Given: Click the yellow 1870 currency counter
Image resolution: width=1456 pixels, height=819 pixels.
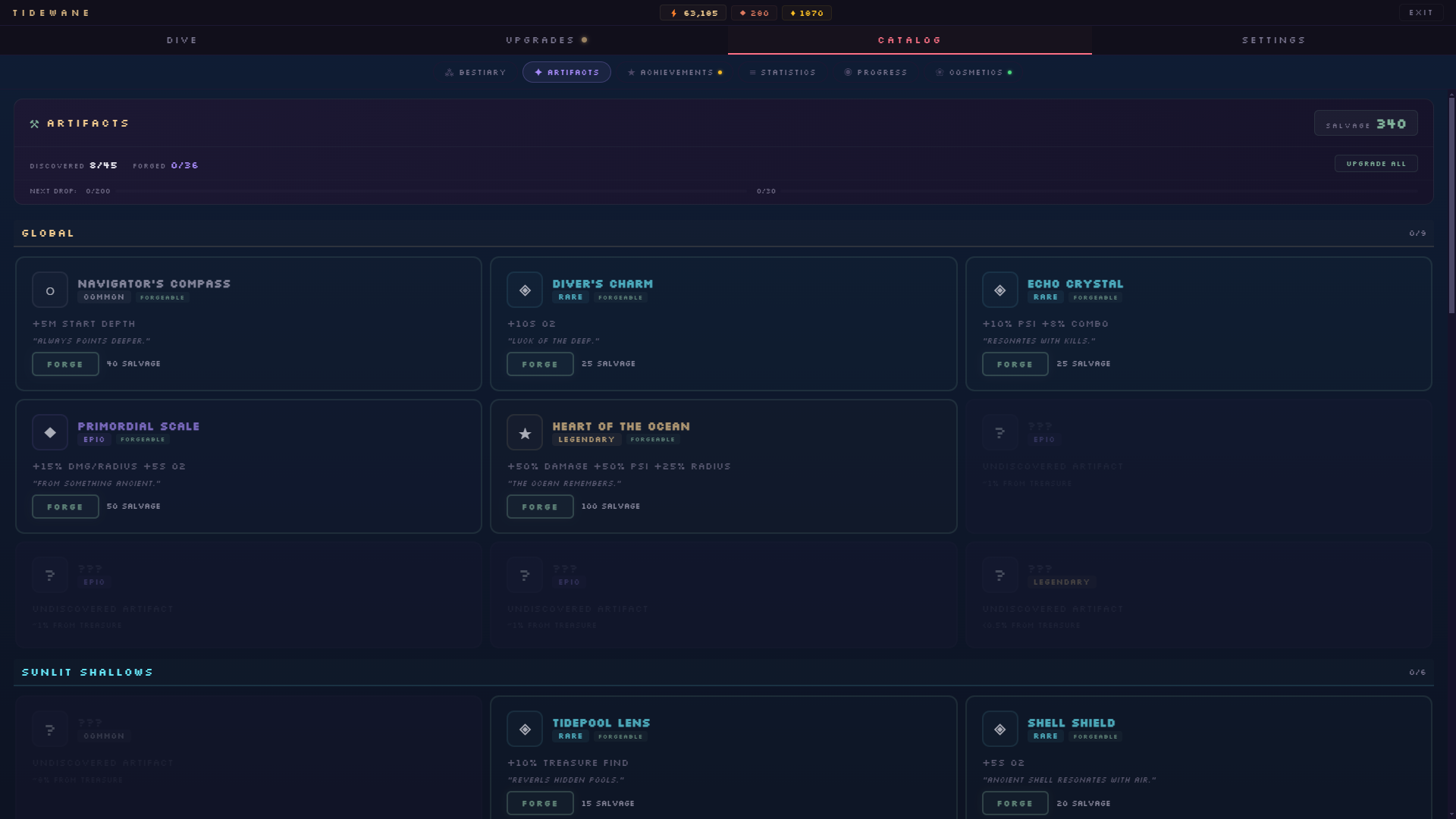Looking at the screenshot, I should coord(807,13).
